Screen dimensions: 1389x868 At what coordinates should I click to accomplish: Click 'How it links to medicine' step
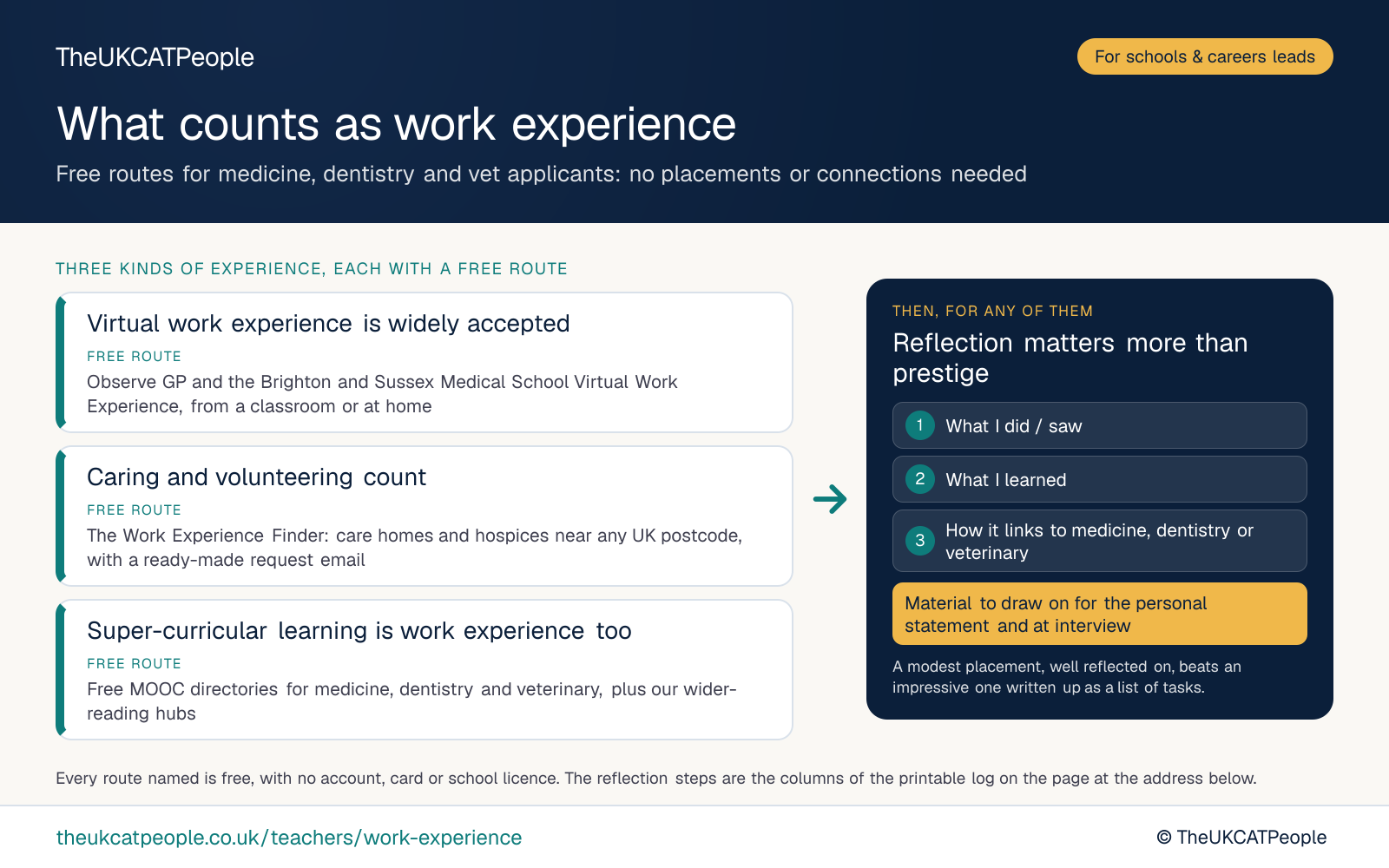1100,541
